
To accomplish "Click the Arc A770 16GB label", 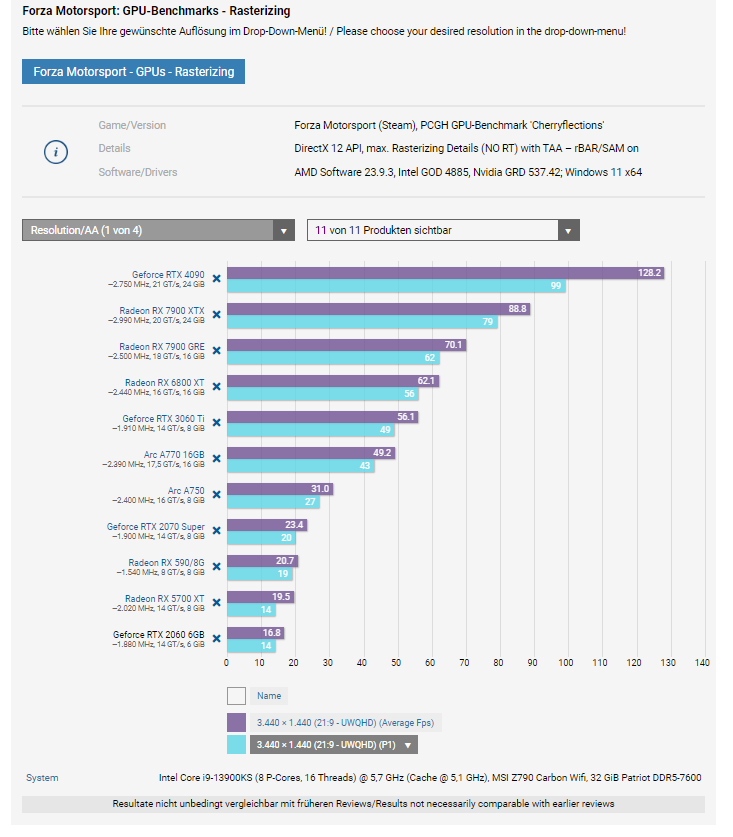I will pos(174,455).
